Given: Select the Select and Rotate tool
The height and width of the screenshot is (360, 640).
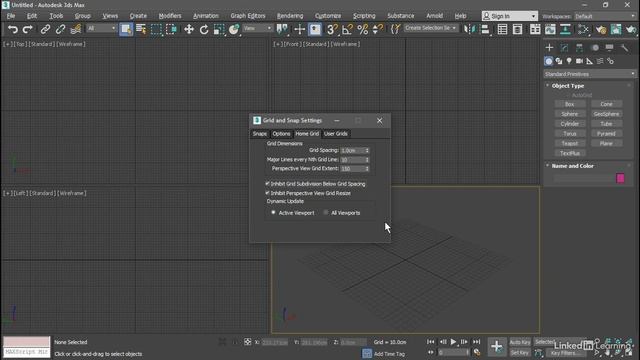Looking at the screenshot, I should coord(204,29).
